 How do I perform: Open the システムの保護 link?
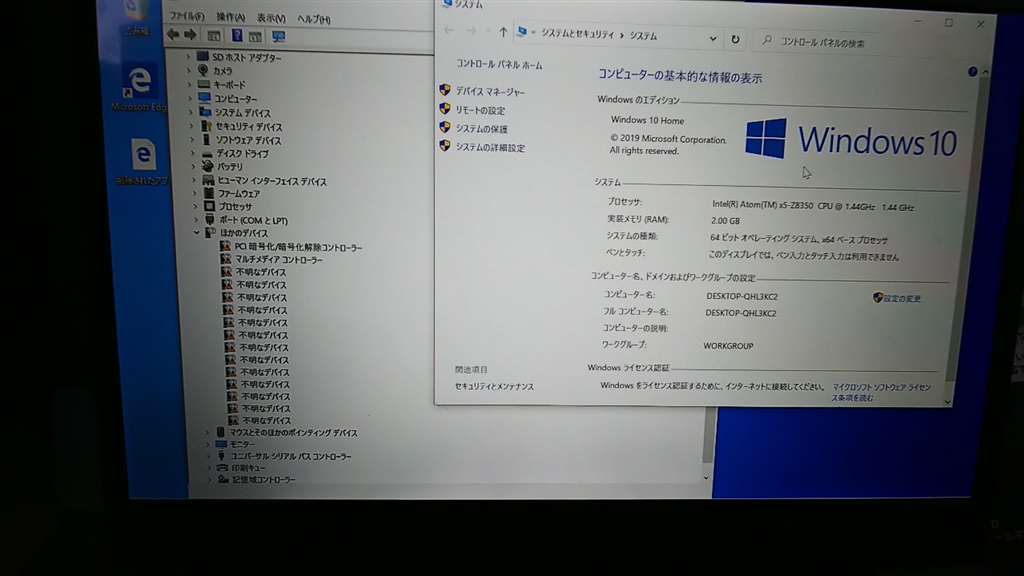click(481, 129)
